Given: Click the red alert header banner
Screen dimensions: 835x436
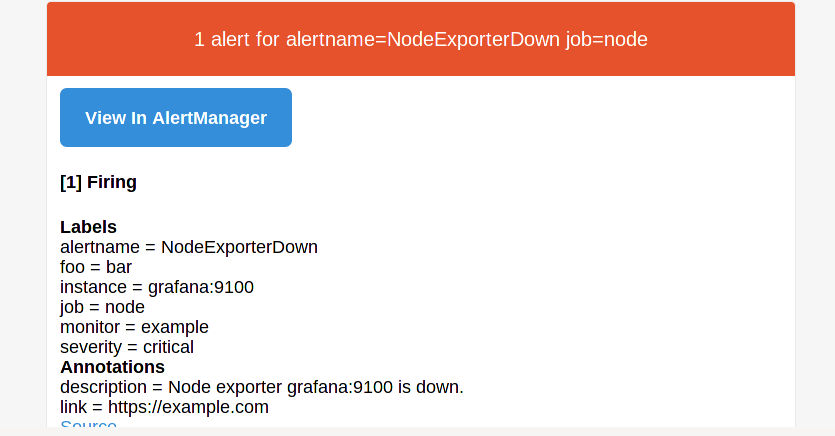Looking at the screenshot, I should click(x=421, y=39).
